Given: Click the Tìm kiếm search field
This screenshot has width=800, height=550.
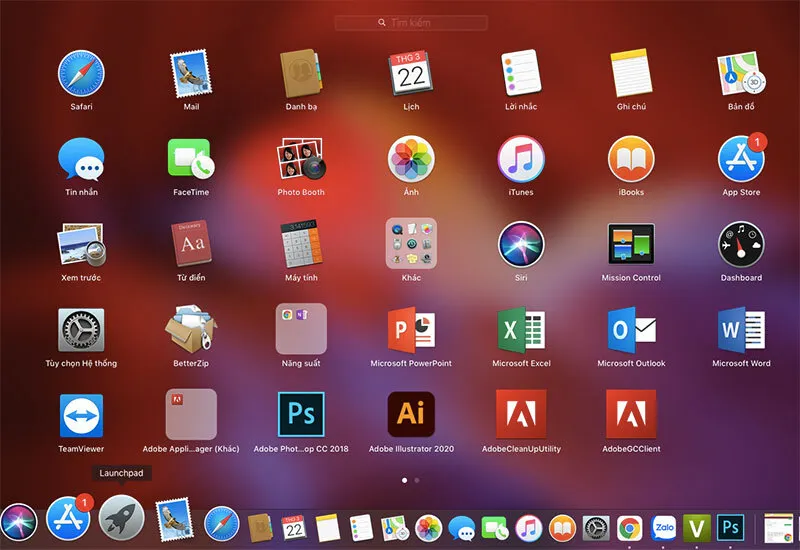Looking at the screenshot, I should coord(411,22).
